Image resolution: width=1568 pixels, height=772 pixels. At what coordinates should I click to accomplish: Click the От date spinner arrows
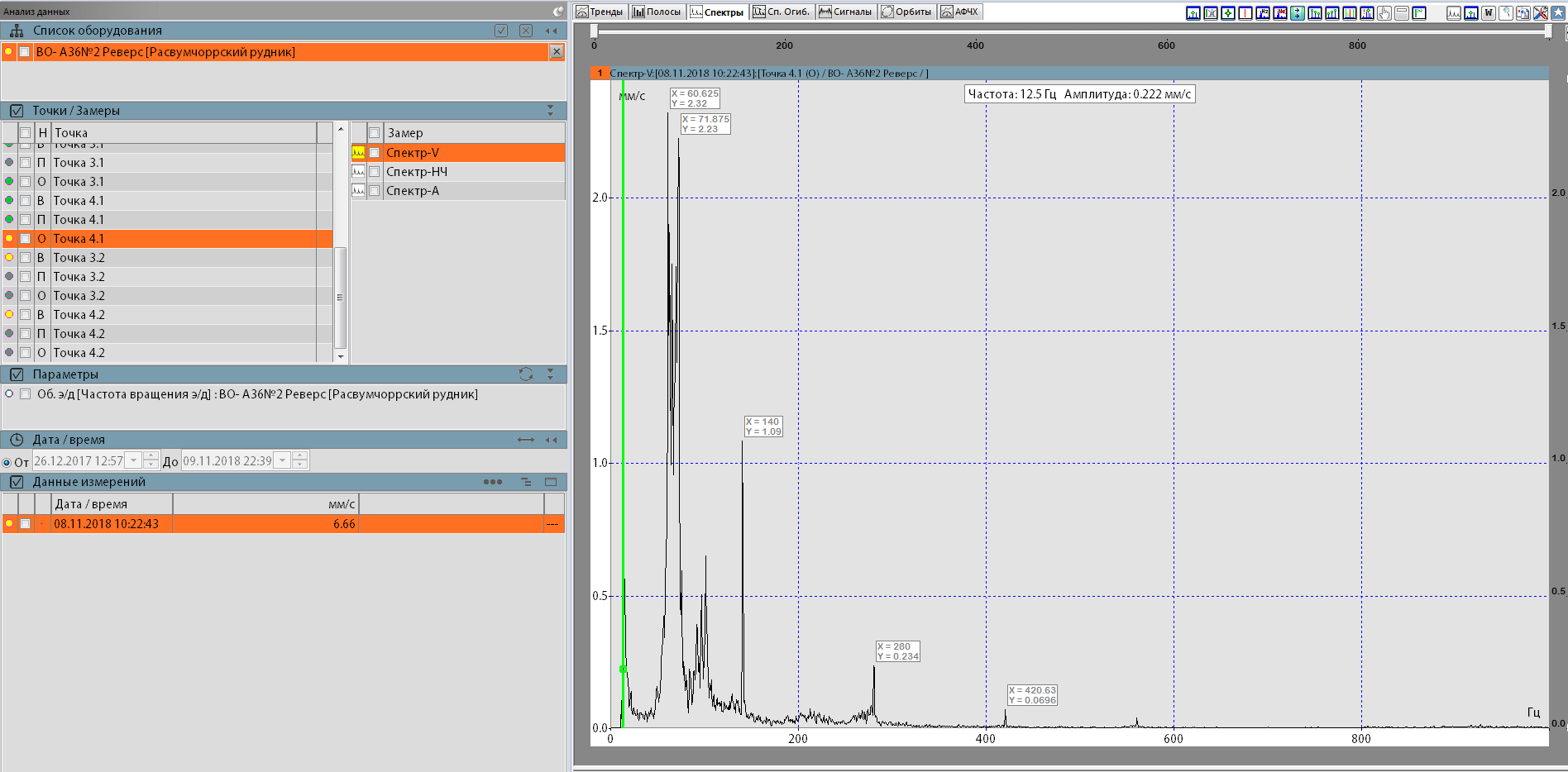[151, 461]
